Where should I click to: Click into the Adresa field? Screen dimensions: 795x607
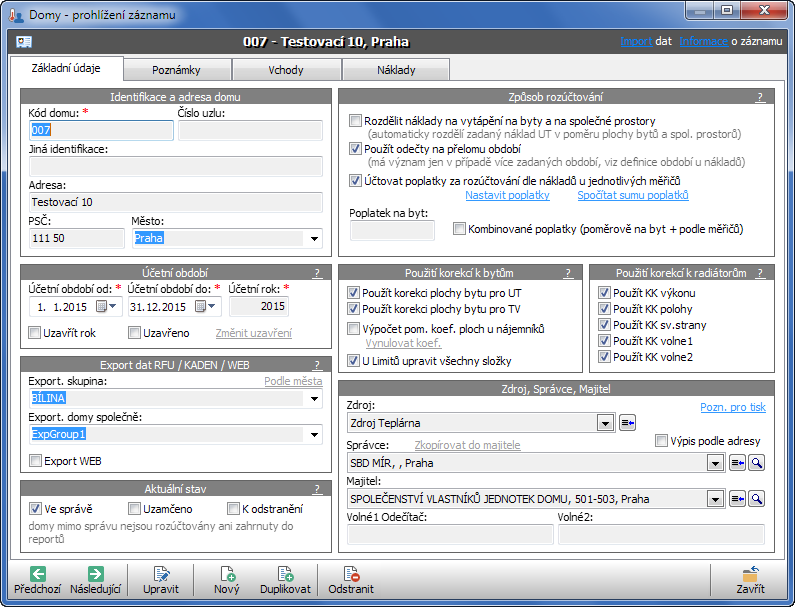point(175,202)
